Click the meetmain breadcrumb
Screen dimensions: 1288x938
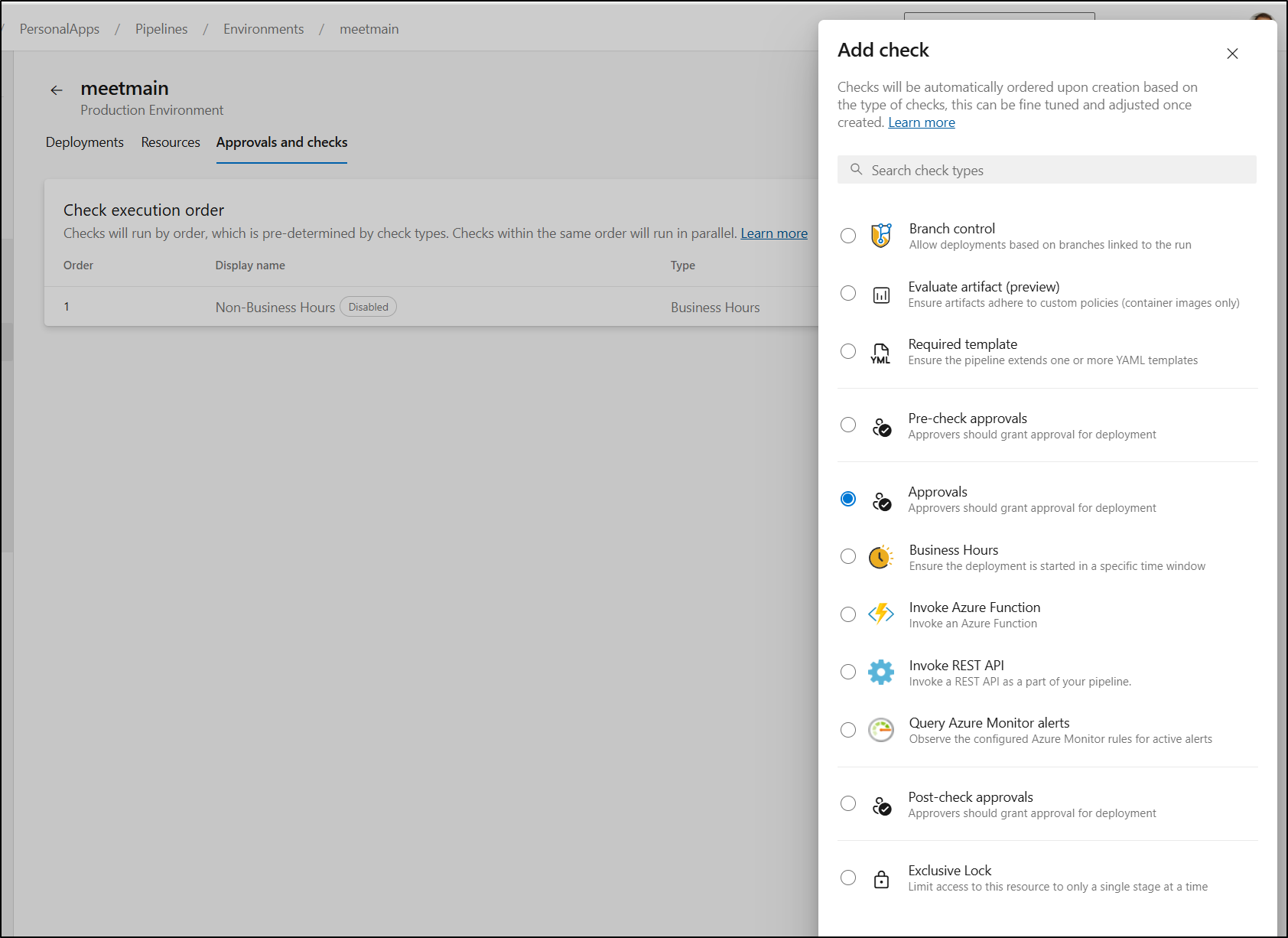tap(369, 29)
